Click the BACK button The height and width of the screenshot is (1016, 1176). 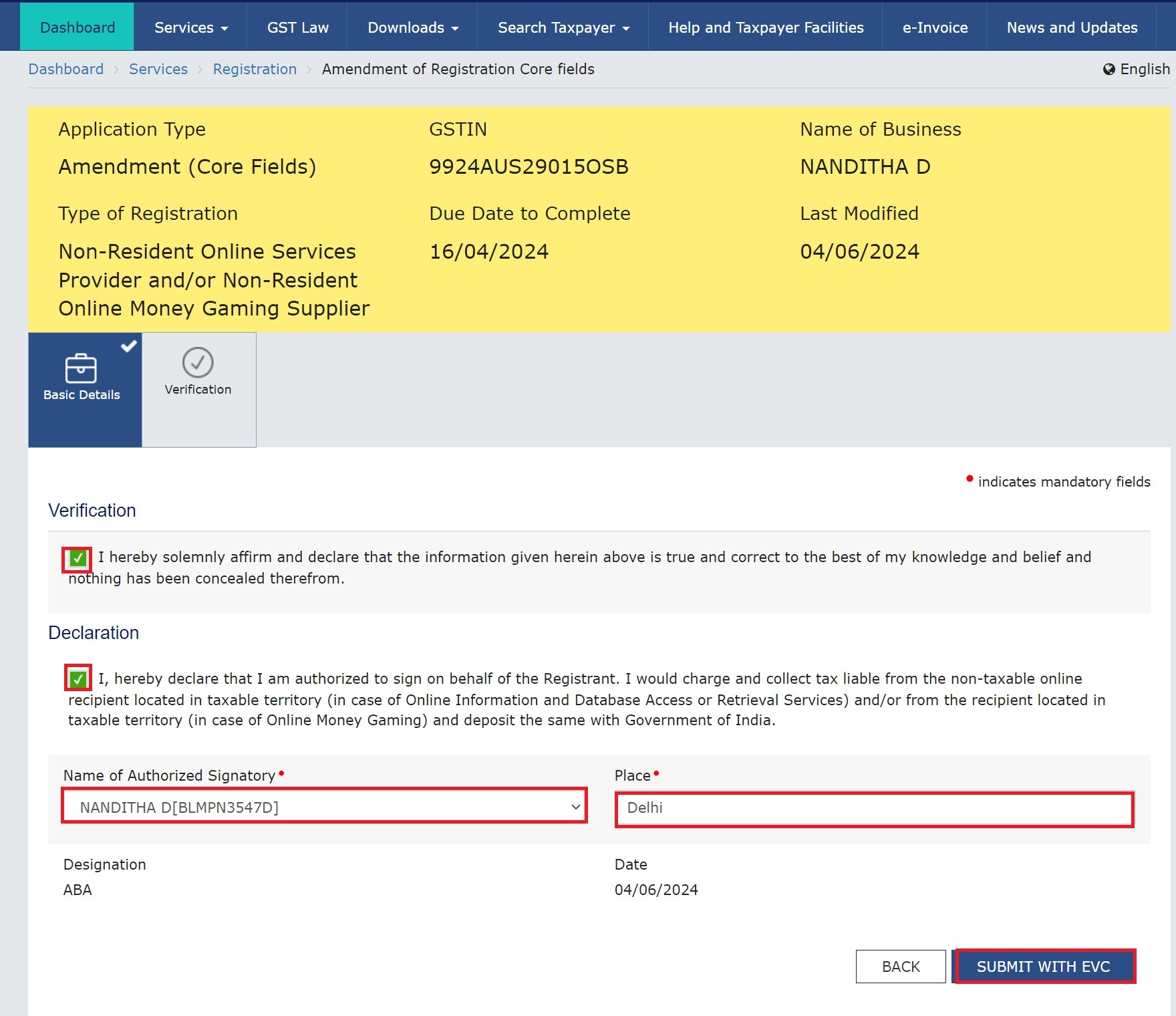tap(900, 967)
